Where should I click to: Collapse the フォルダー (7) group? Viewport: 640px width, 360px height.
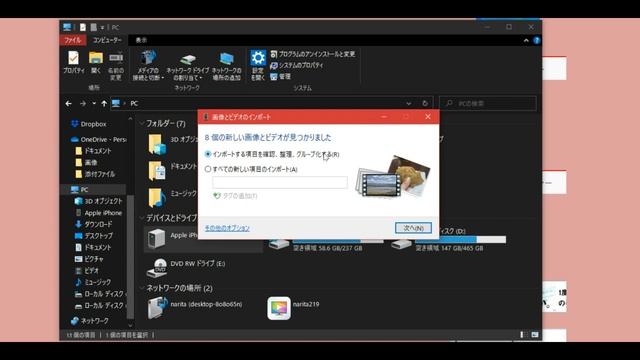tap(142, 124)
